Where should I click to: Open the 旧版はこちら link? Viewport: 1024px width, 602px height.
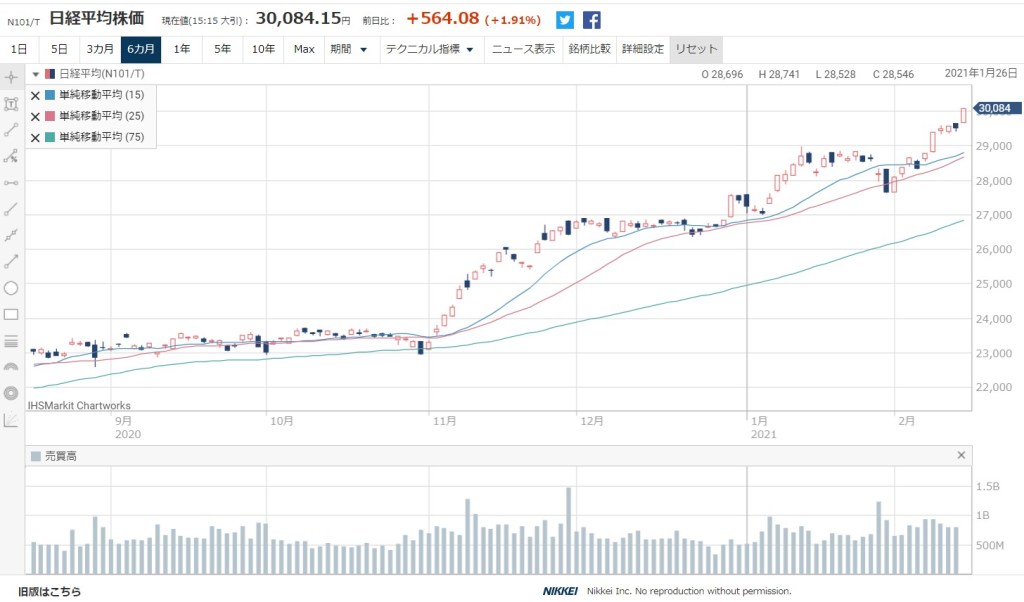coord(50,591)
